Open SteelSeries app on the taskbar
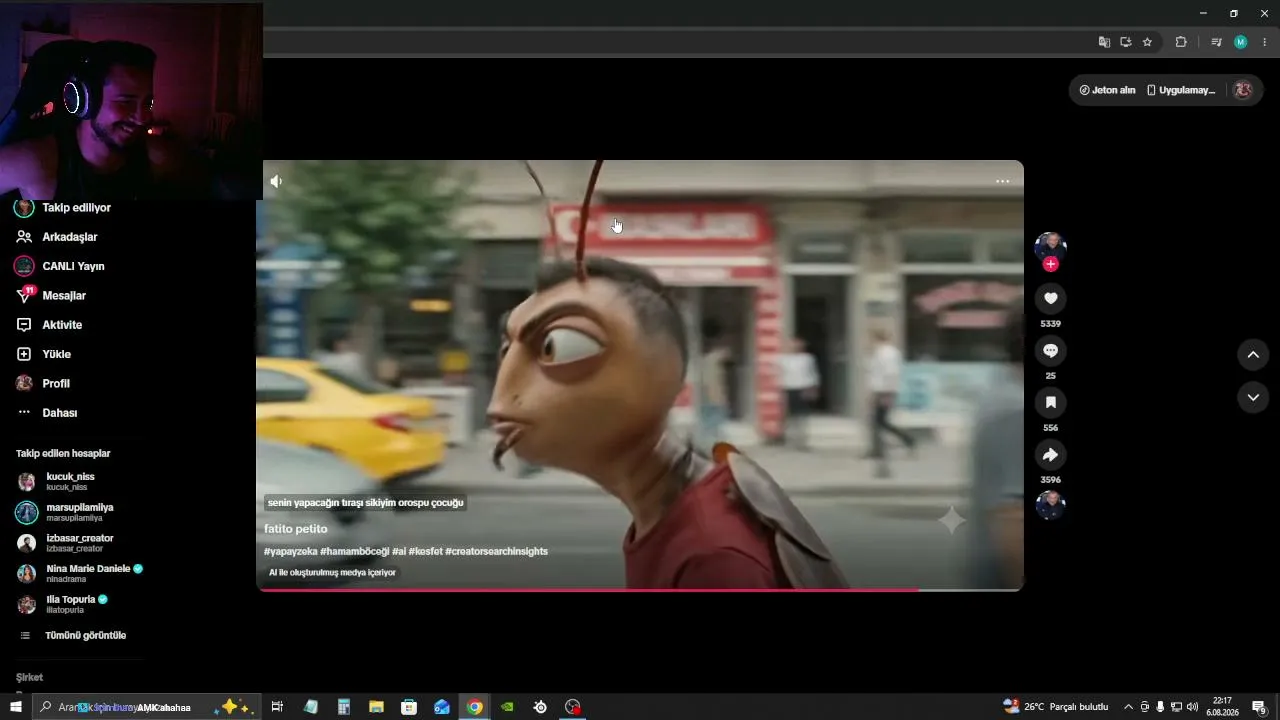 (x=540, y=707)
